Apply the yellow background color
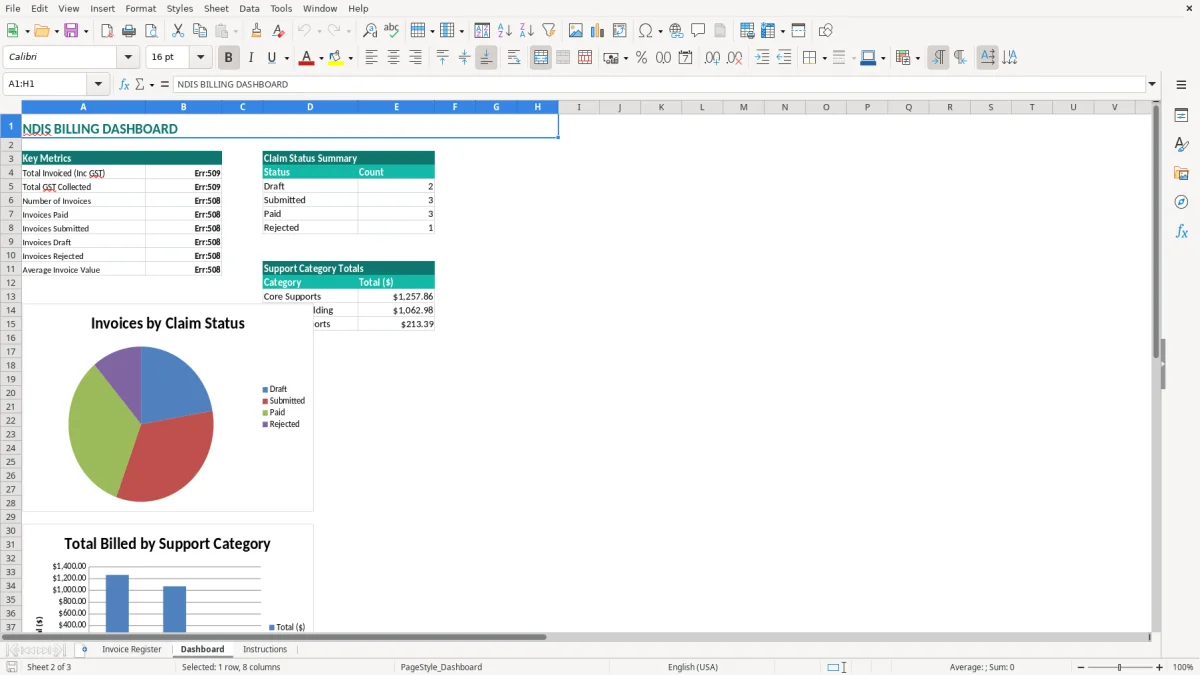The height and width of the screenshot is (675, 1200). [x=335, y=58]
